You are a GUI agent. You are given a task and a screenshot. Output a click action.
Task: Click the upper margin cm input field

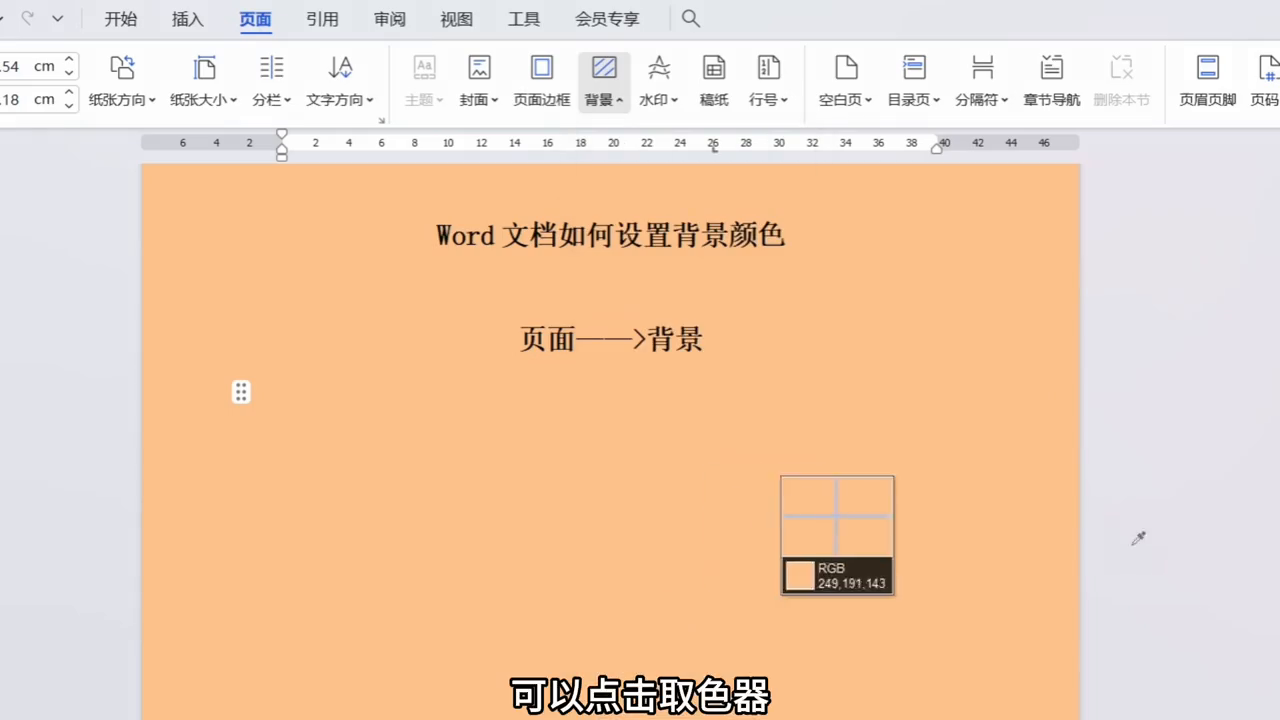pos(30,66)
